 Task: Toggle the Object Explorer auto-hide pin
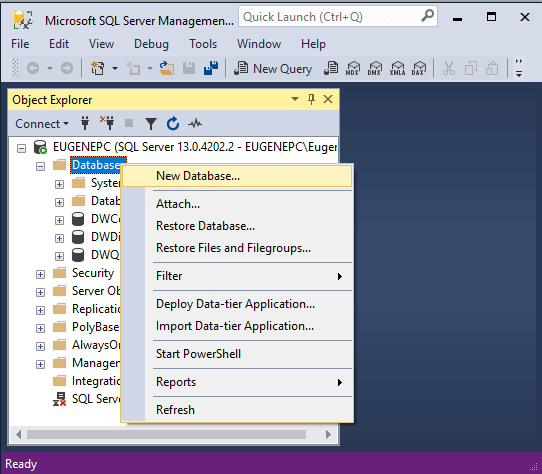[x=311, y=100]
